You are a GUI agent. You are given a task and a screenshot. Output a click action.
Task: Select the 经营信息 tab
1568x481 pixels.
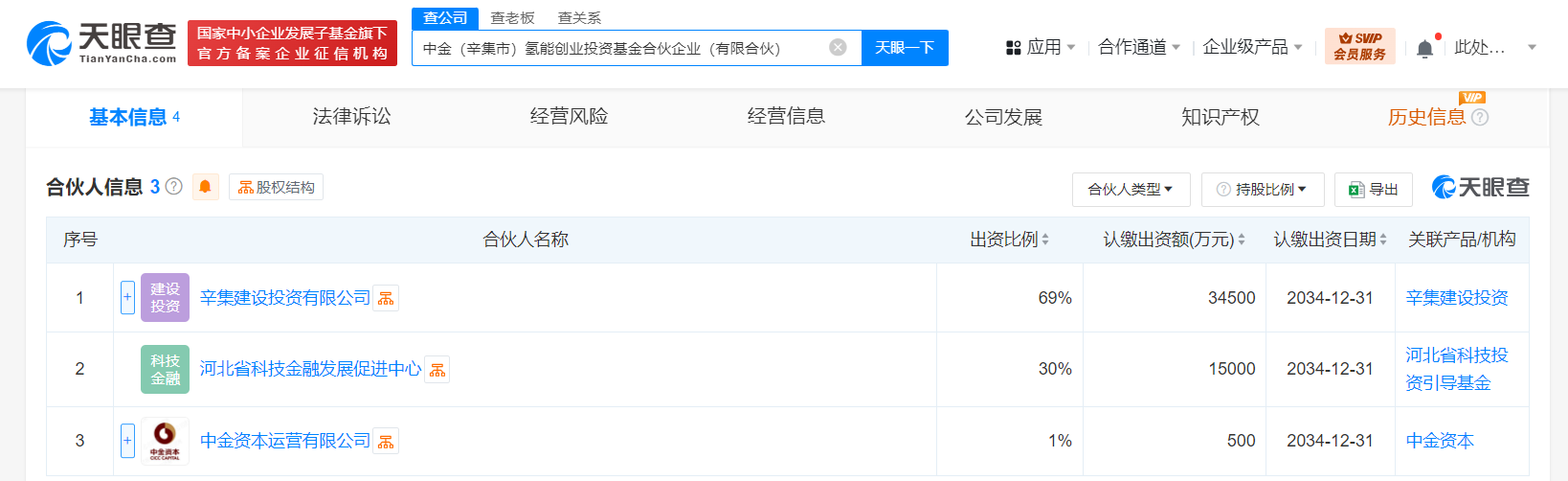(786, 117)
